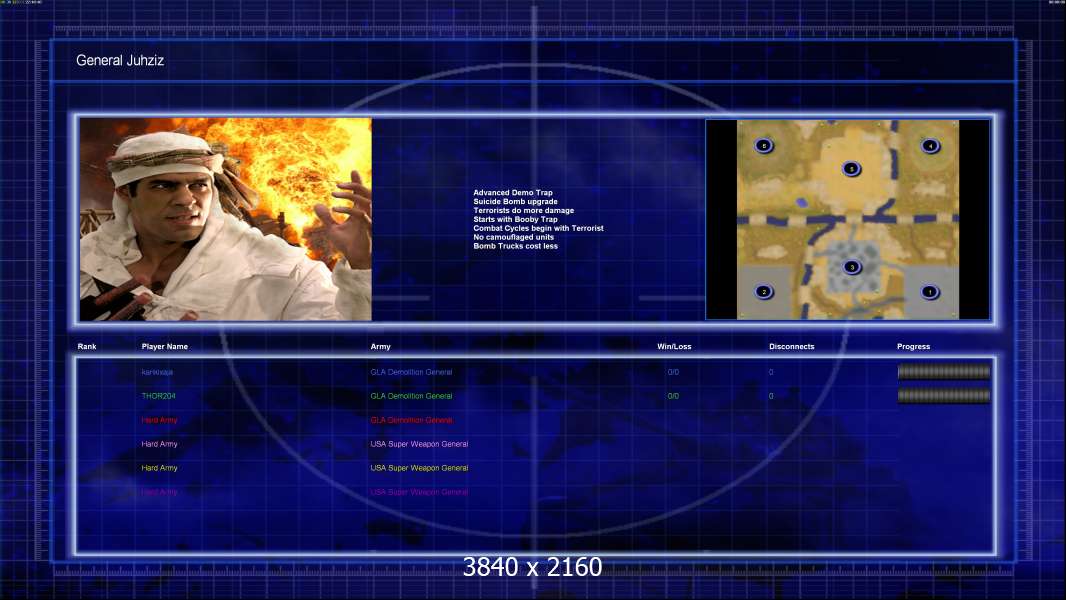The image size is (1066, 600).
Task: Choose start position marker 4 on the map
Action: coord(930,146)
